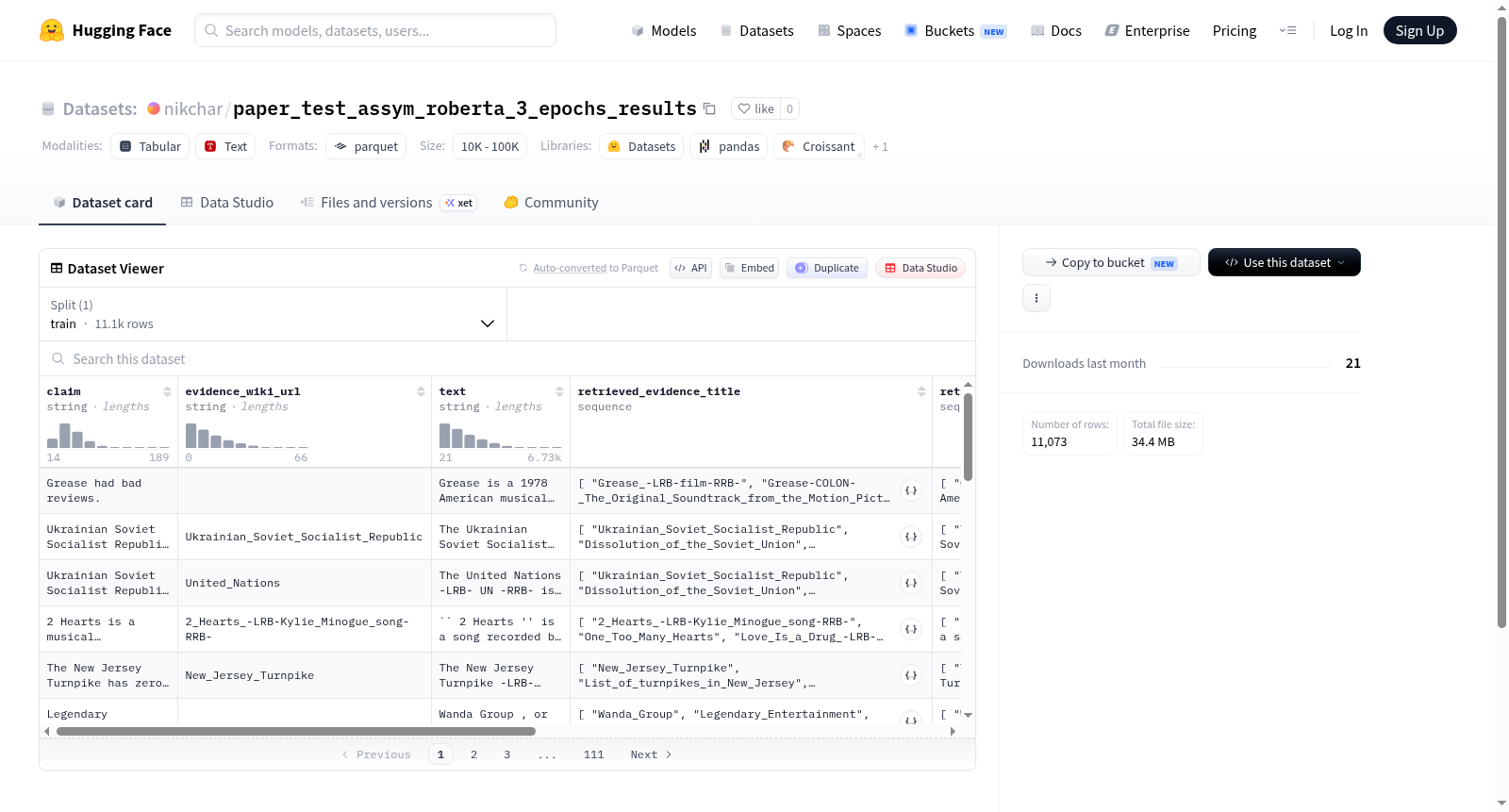
Task: Open Use this dataset dropdown
Action: (x=1284, y=262)
